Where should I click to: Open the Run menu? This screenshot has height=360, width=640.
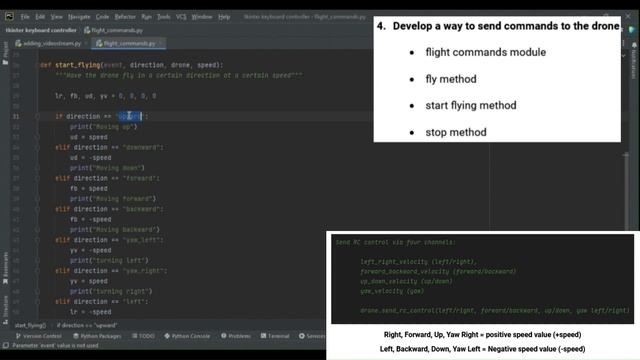[x=147, y=17]
